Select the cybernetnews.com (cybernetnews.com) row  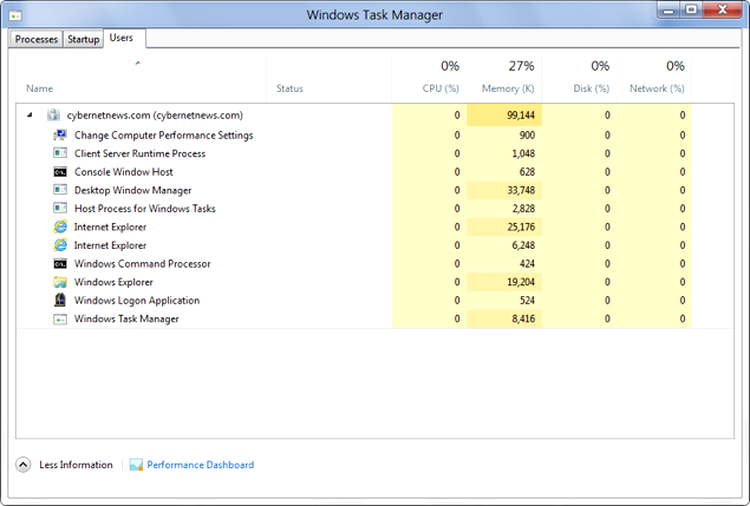click(375, 115)
